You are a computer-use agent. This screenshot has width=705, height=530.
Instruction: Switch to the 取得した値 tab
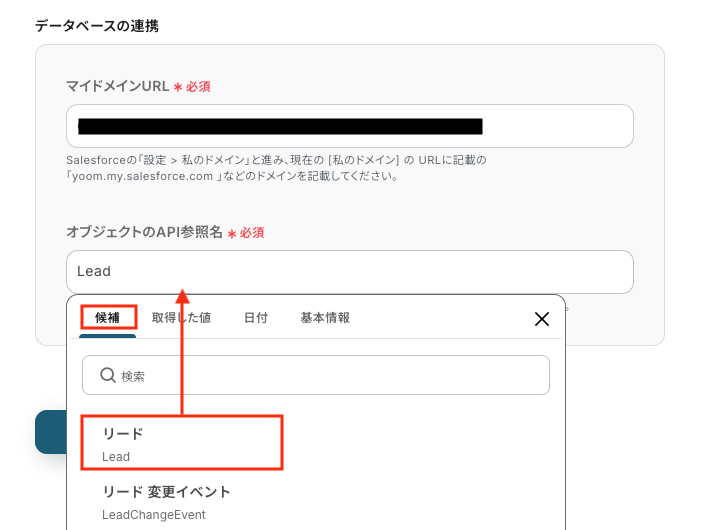[181, 318]
